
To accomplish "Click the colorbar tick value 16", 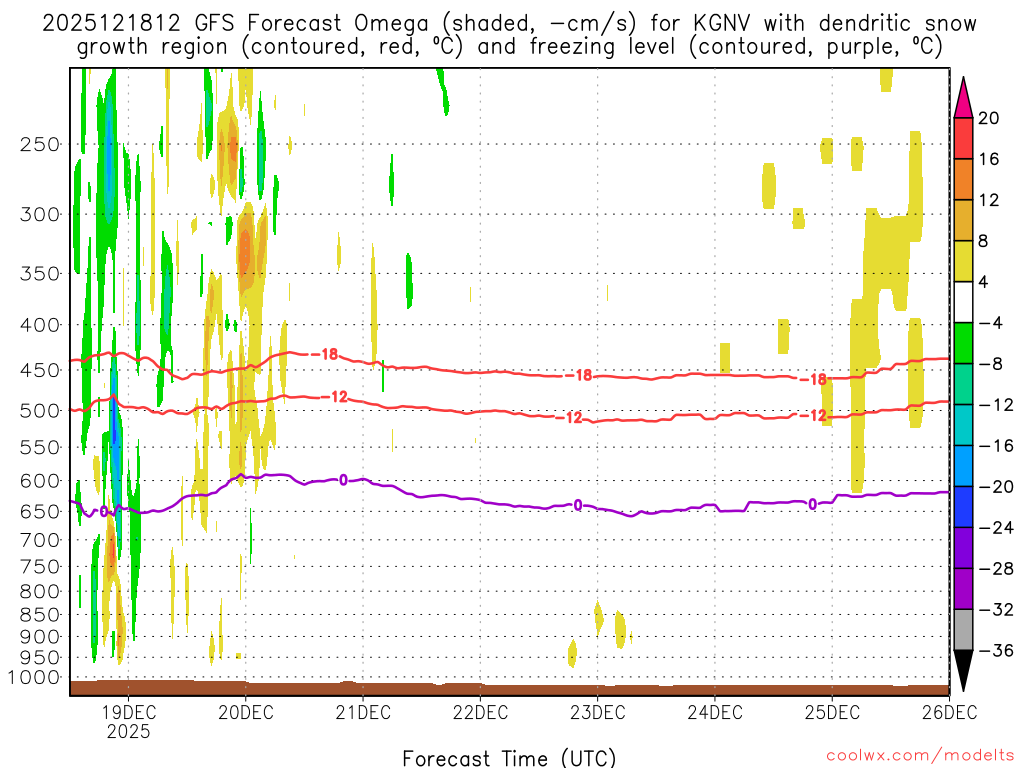I will pyautogui.click(x=989, y=159).
